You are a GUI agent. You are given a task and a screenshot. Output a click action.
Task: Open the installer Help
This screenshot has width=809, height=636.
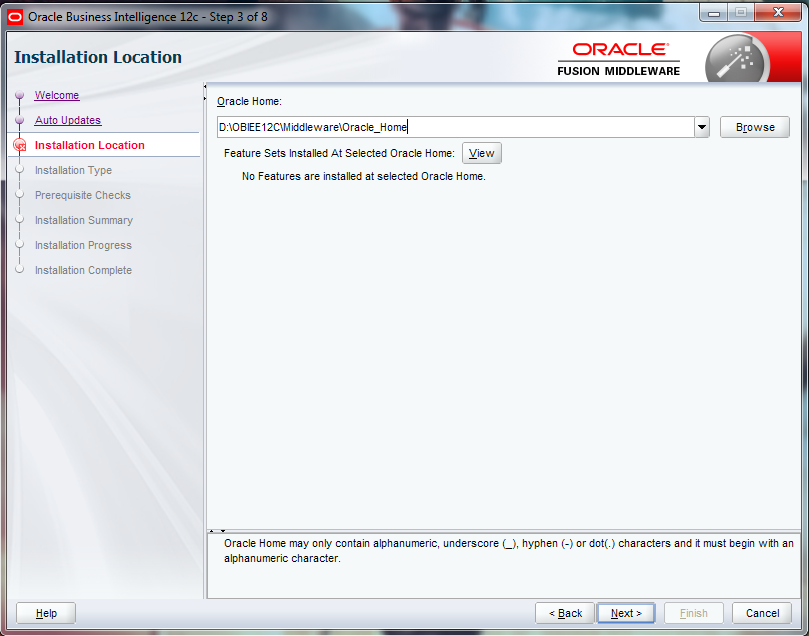pyautogui.click(x=46, y=613)
